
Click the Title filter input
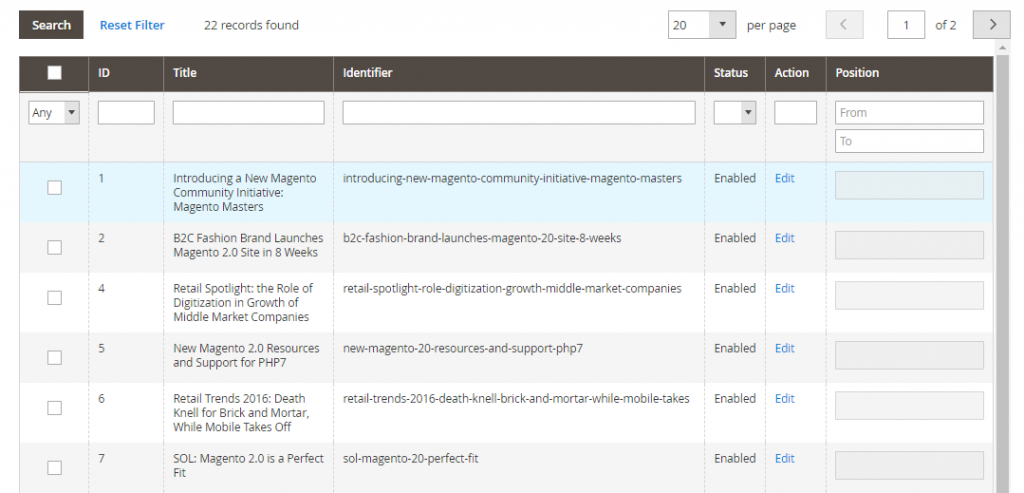point(248,112)
